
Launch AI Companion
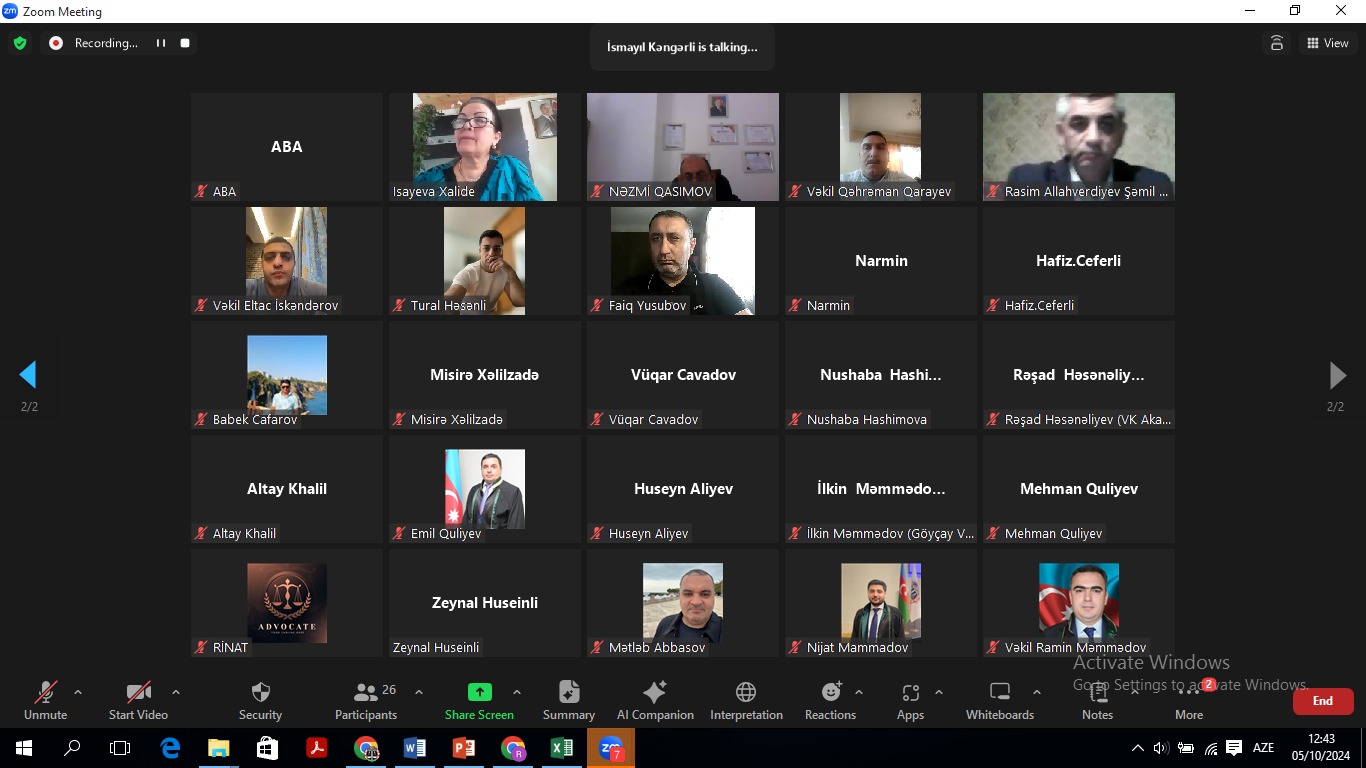pyautogui.click(x=655, y=700)
